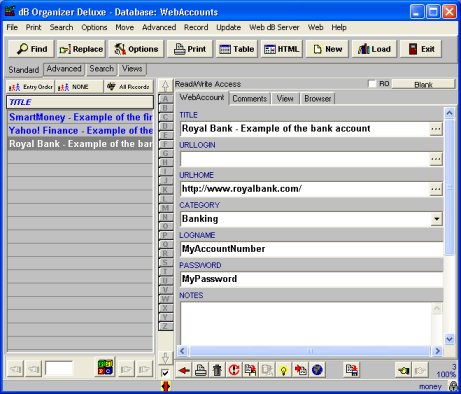Click in the PASSWORD input field
The height and width of the screenshot is (394, 461).
click(311, 279)
